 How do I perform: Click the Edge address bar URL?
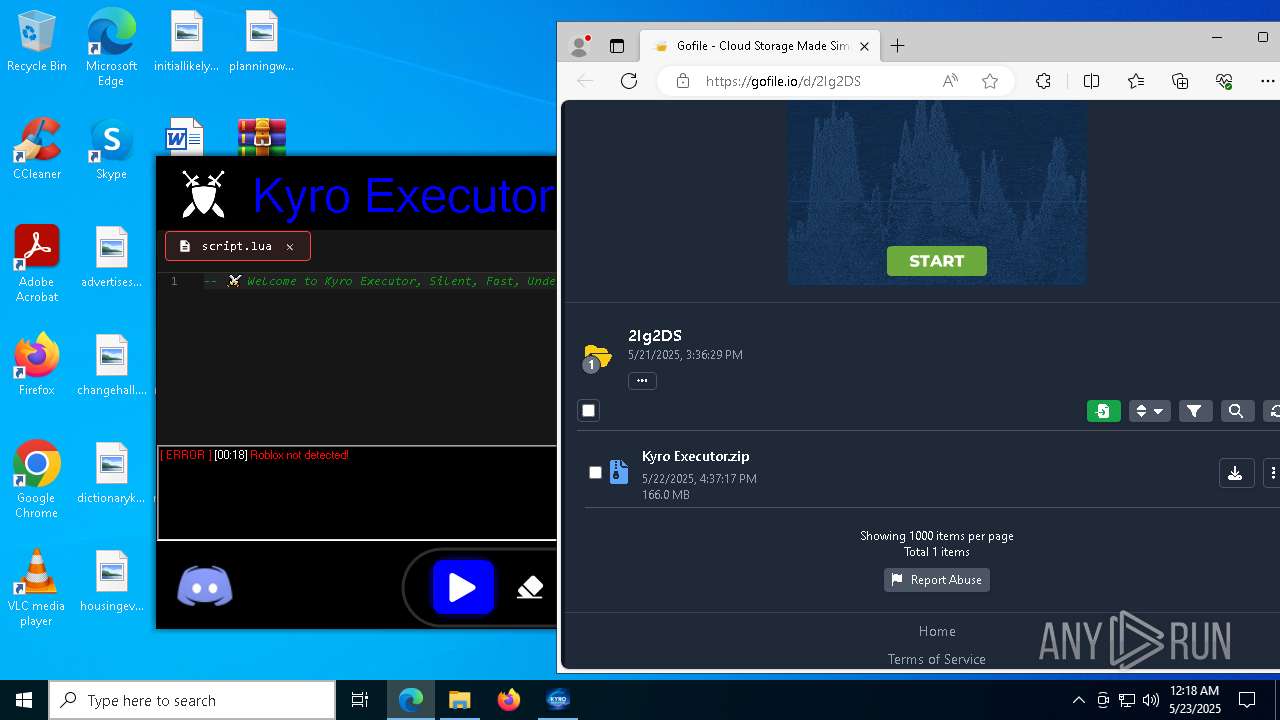pos(783,81)
